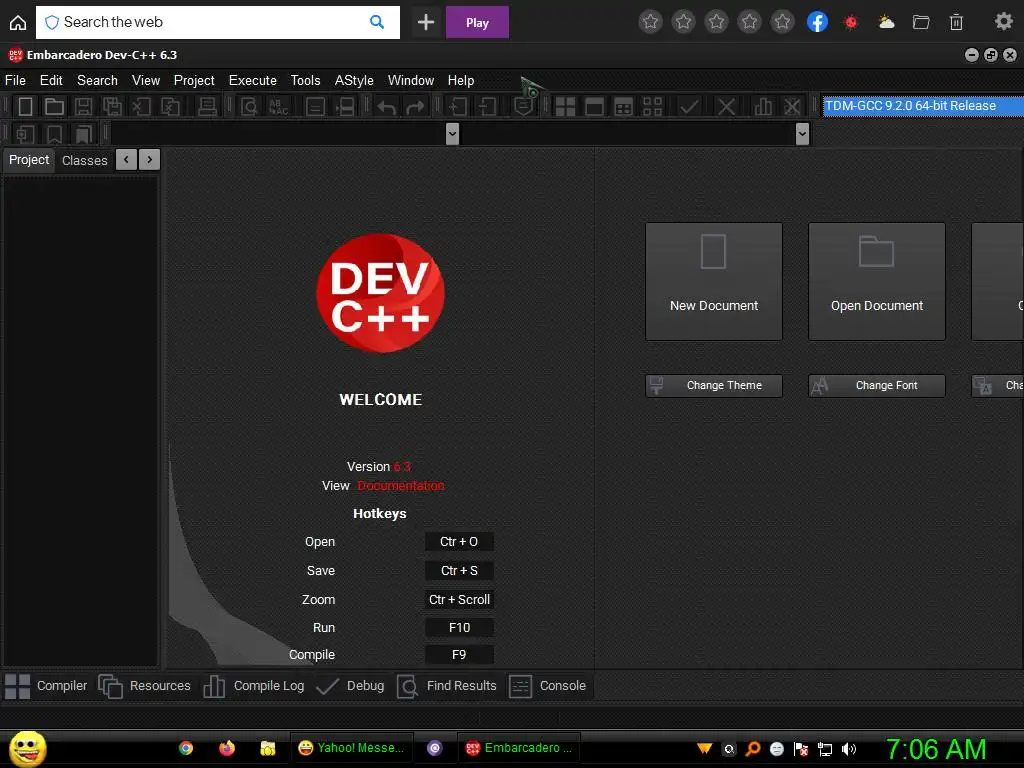Viewport: 1024px width, 768px height.
Task: Click the volume speaker tray icon
Action: [848, 749]
